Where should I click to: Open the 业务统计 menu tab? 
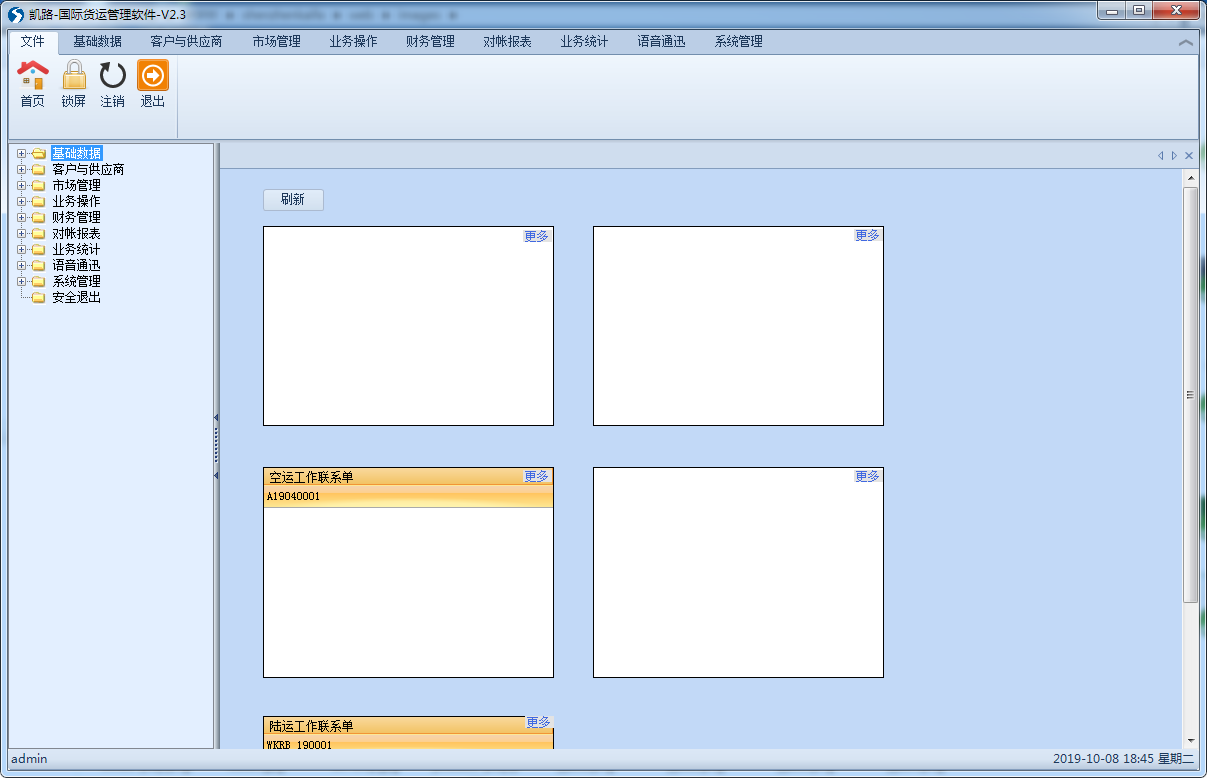tap(584, 42)
